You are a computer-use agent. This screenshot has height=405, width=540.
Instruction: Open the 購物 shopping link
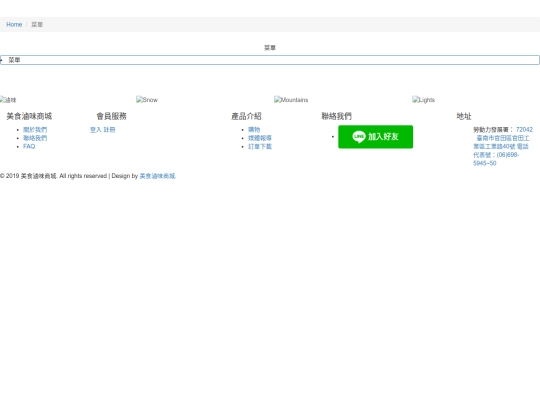click(x=254, y=130)
